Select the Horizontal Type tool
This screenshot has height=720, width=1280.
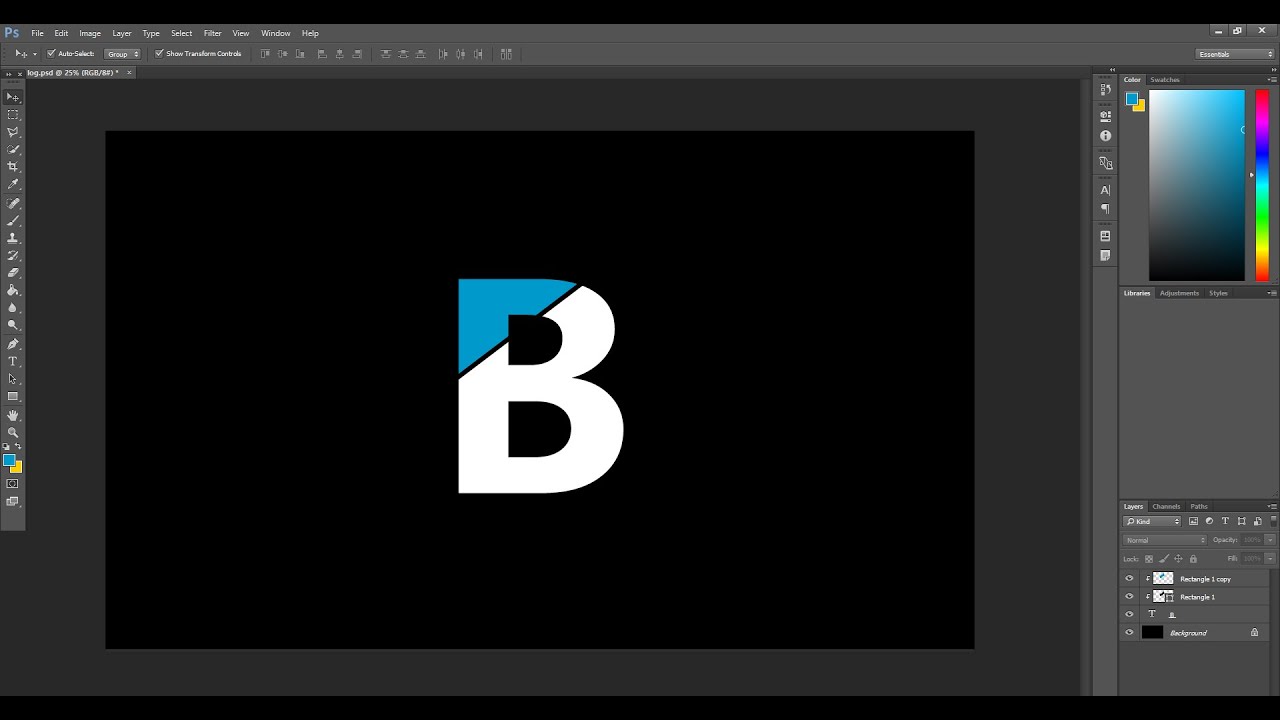pyautogui.click(x=13, y=361)
